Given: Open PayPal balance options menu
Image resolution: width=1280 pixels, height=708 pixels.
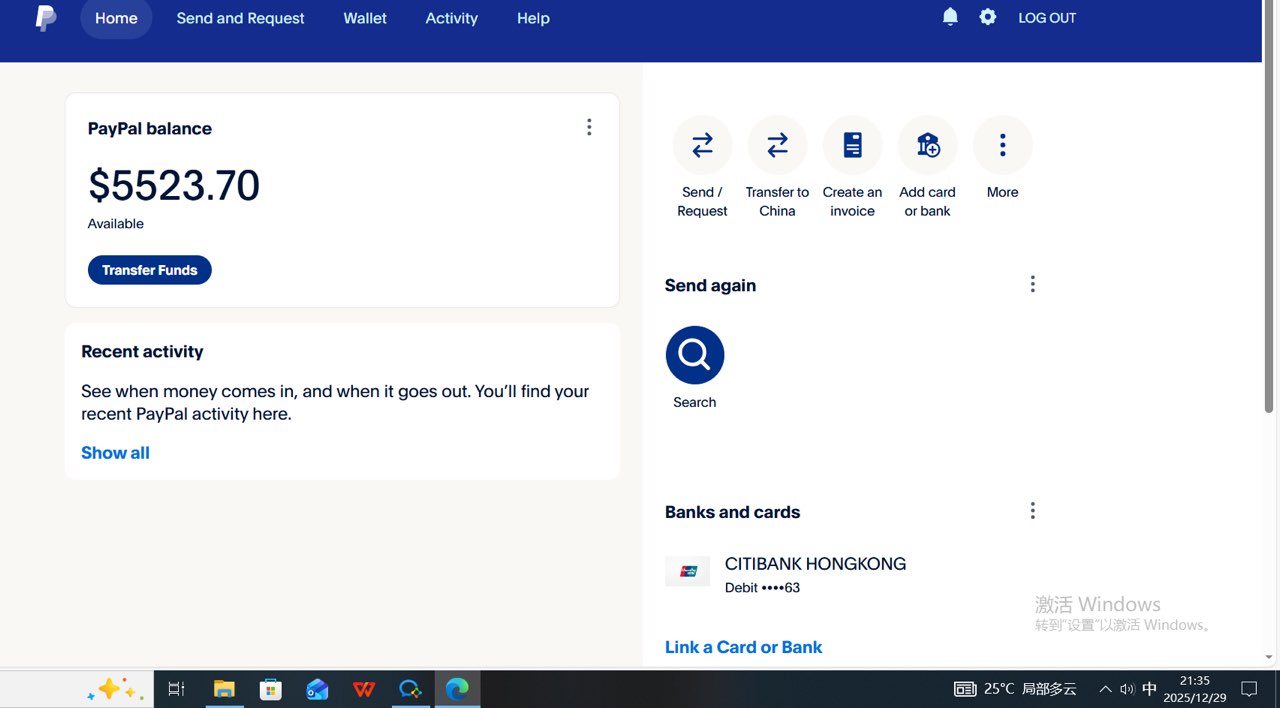Looking at the screenshot, I should coord(589,127).
